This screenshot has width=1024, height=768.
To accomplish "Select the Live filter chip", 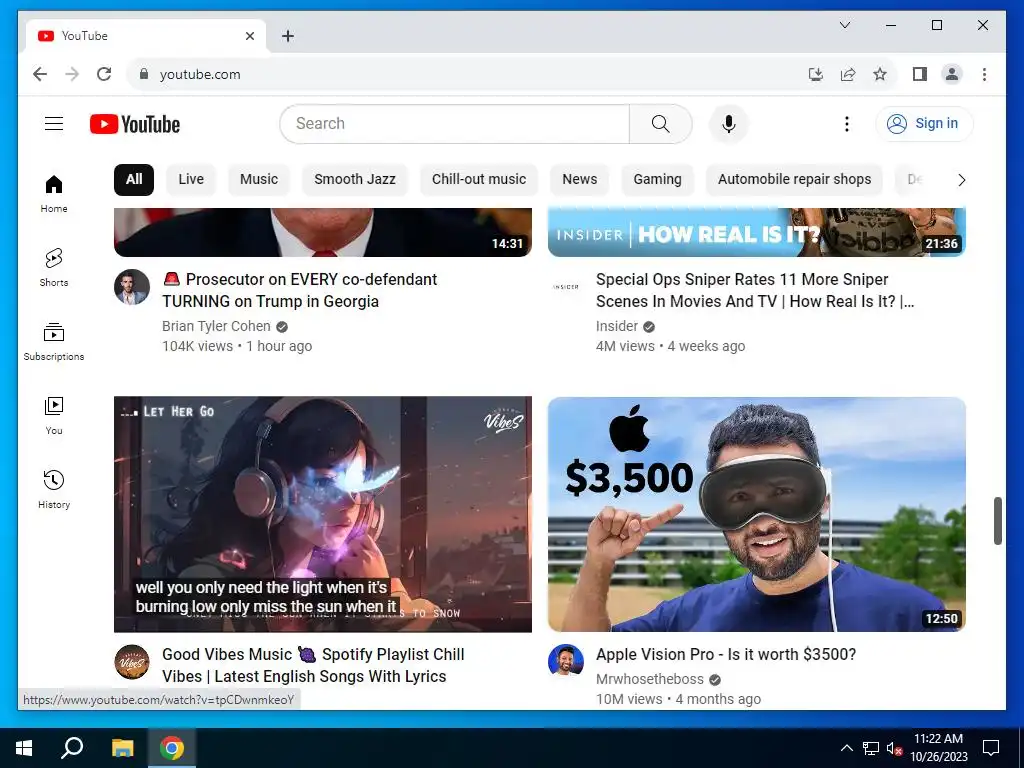I will tap(191, 180).
